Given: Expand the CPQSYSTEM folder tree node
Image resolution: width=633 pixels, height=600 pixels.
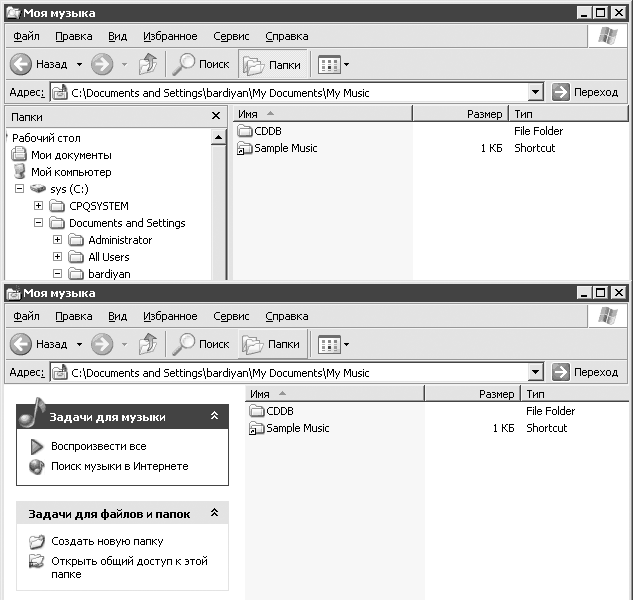Looking at the screenshot, I should click(39, 206).
